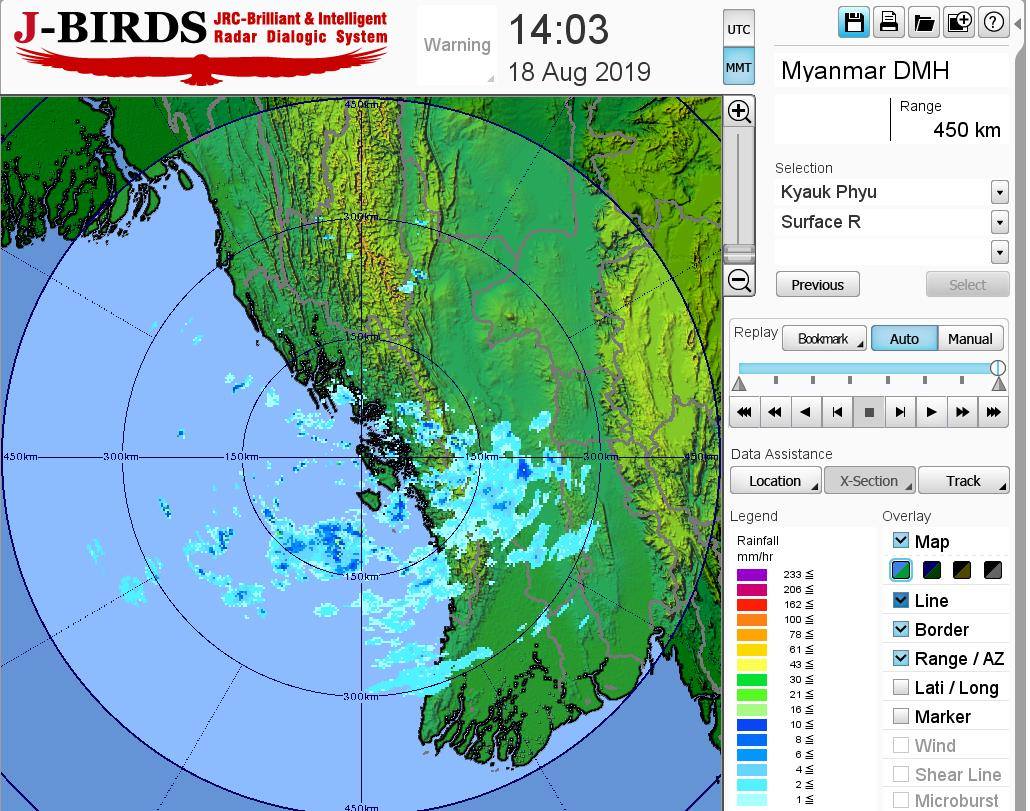This screenshot has height=811, width=1030.
Task: Enable the Marker overlay
Action: (x=901, y=716)
